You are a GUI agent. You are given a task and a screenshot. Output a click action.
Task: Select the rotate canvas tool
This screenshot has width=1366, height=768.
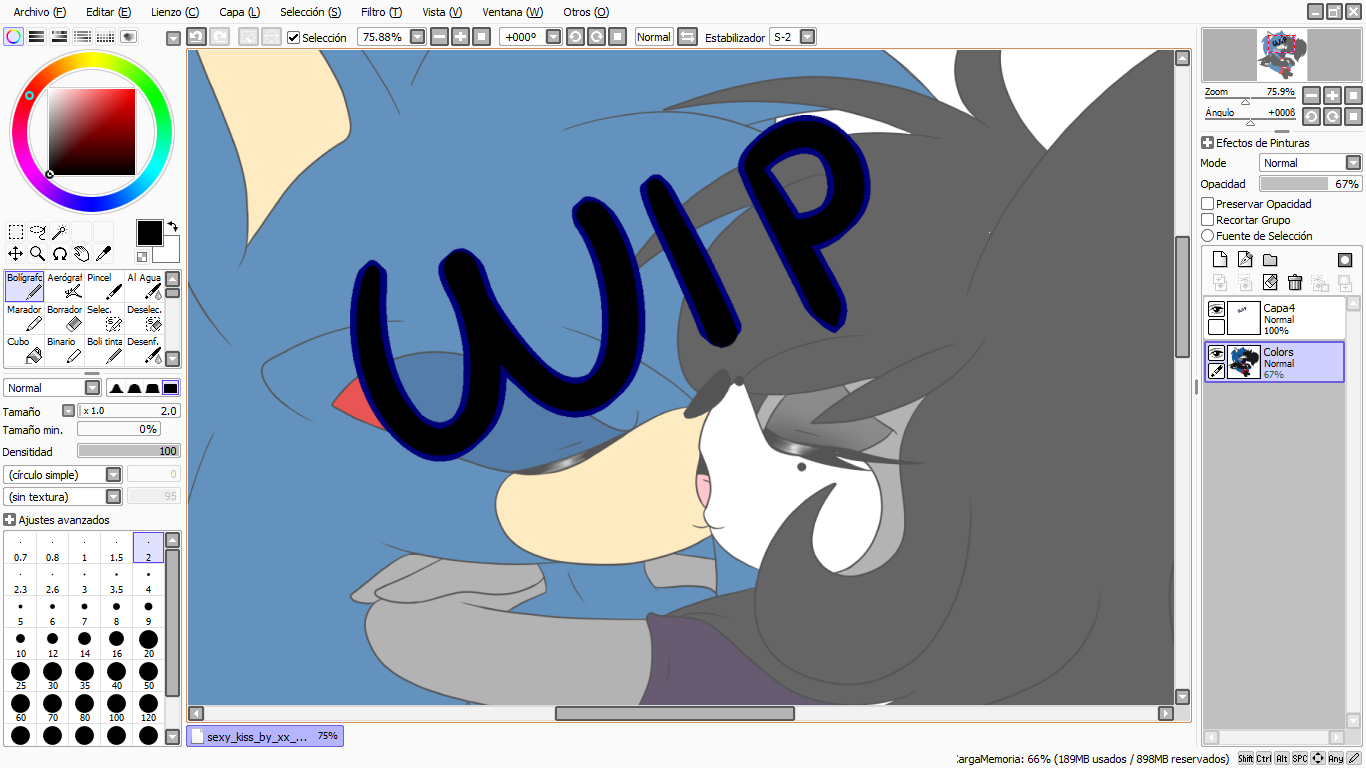coord(60,254)
